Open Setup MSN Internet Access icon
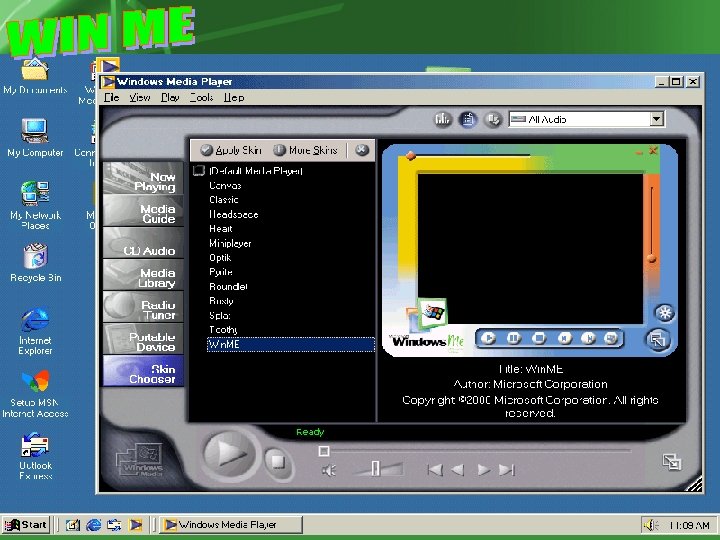Viewport: 720px width, 540px height. point(35,394)
